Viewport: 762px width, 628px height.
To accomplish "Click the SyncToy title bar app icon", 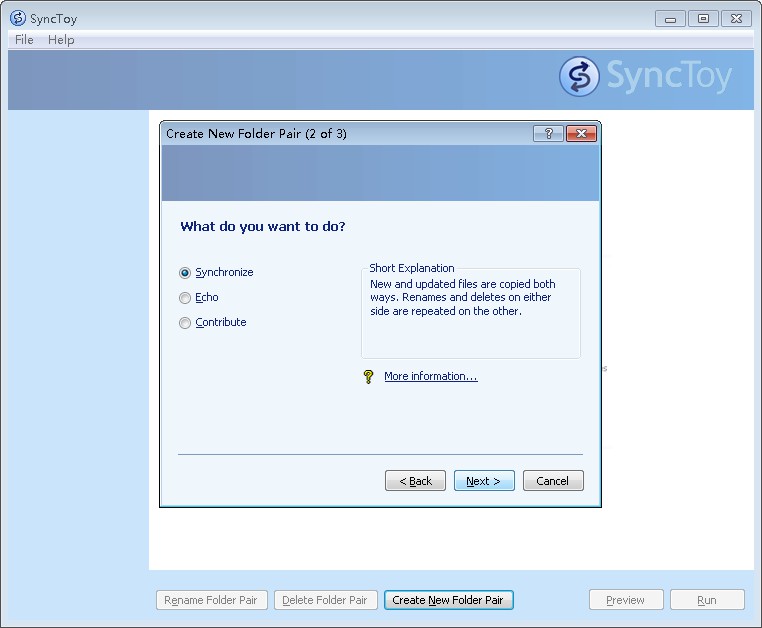I will [x=17, y=18].
